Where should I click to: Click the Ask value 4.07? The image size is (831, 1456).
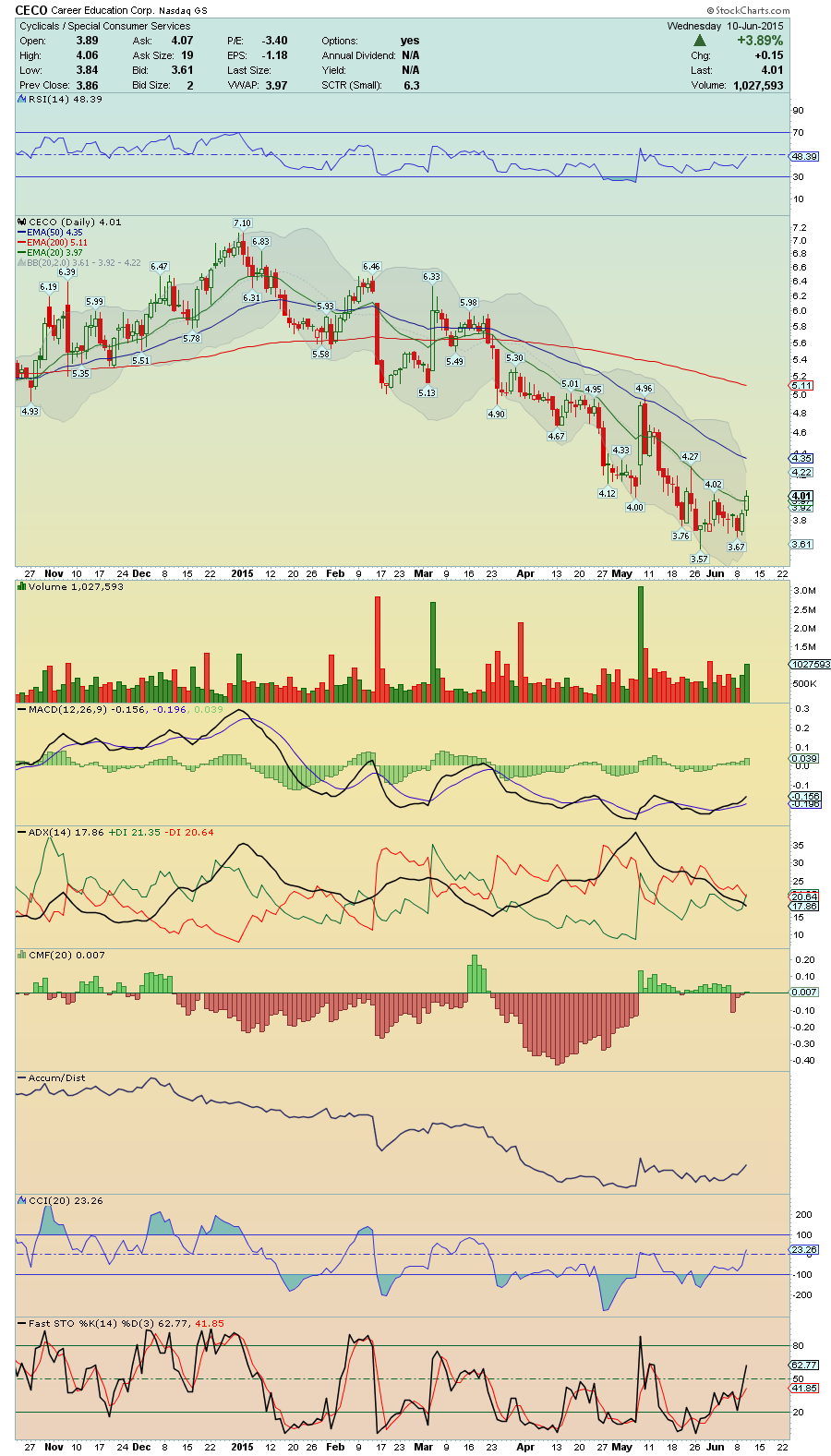pos(182,41)
